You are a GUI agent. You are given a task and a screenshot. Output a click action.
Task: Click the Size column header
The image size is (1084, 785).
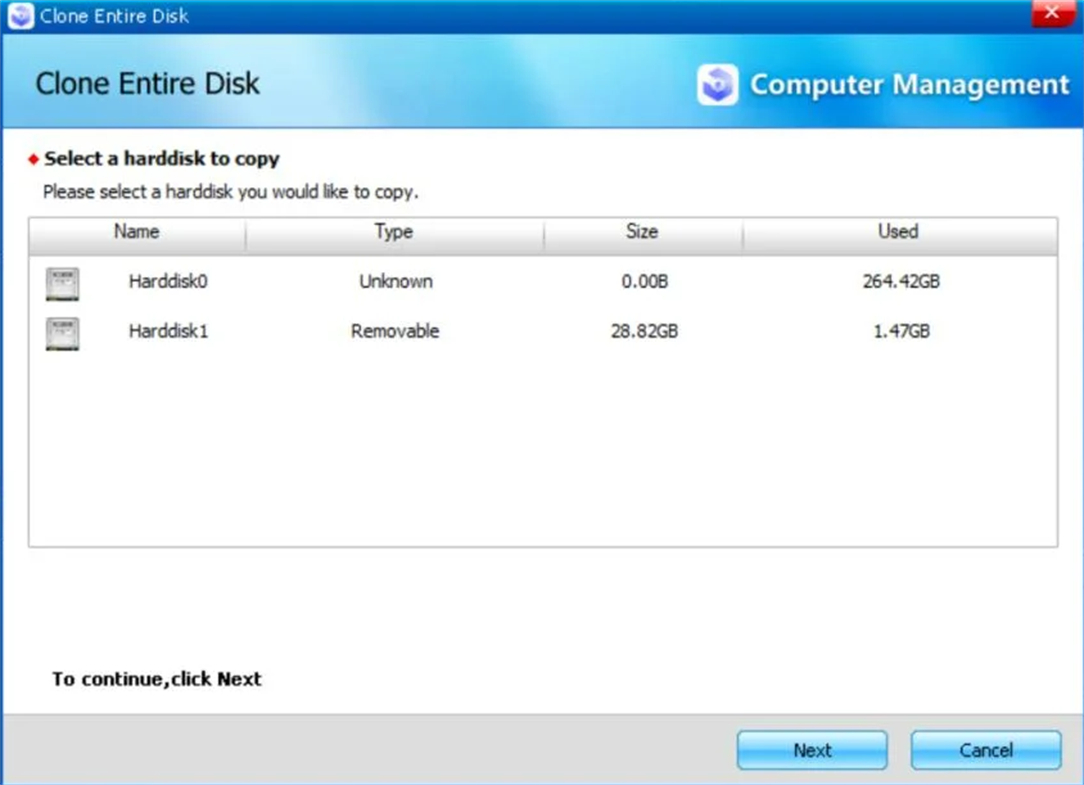click(x=642, y=231)
